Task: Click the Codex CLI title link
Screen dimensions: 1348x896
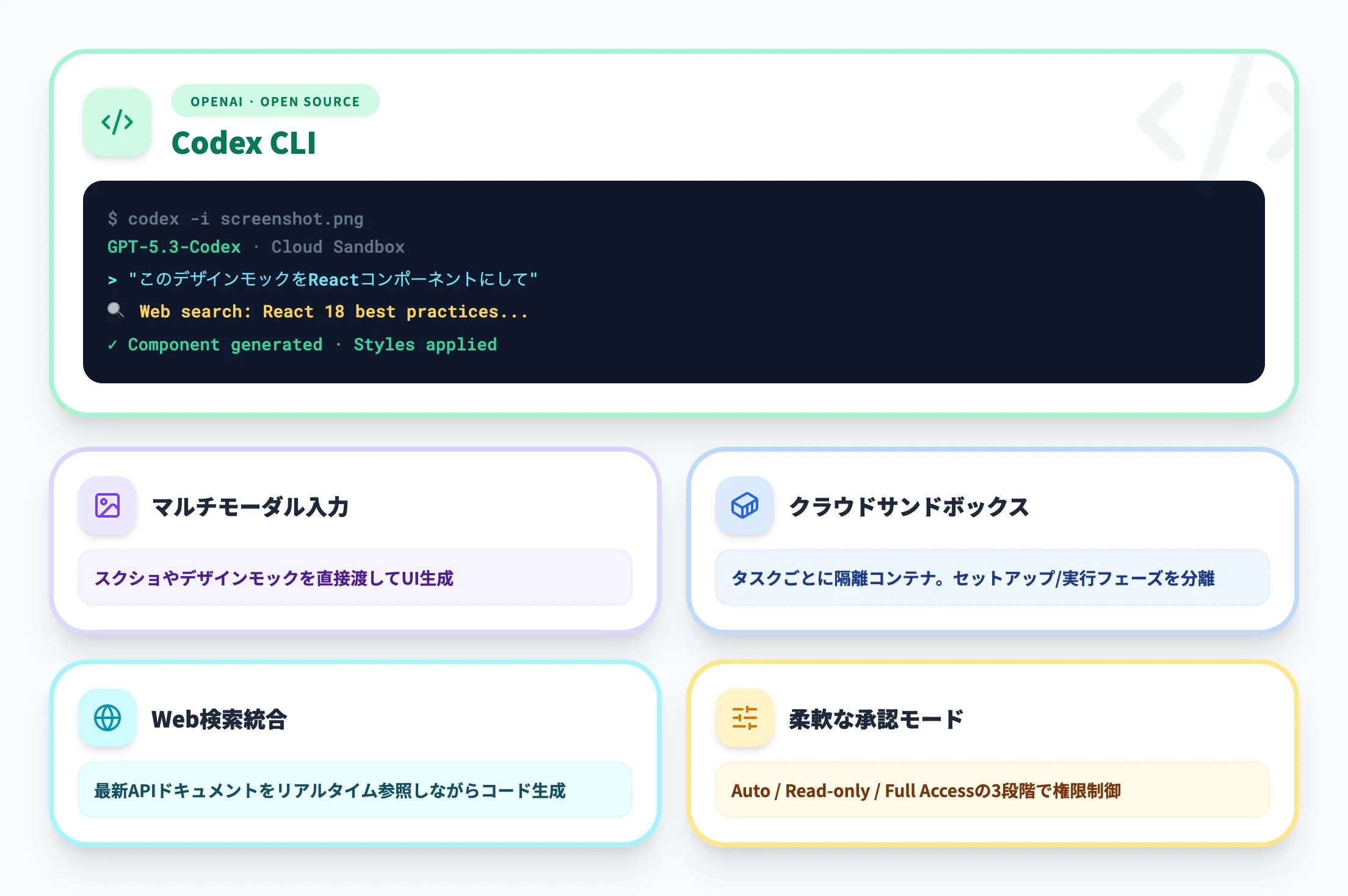Action: pos(244,143)
